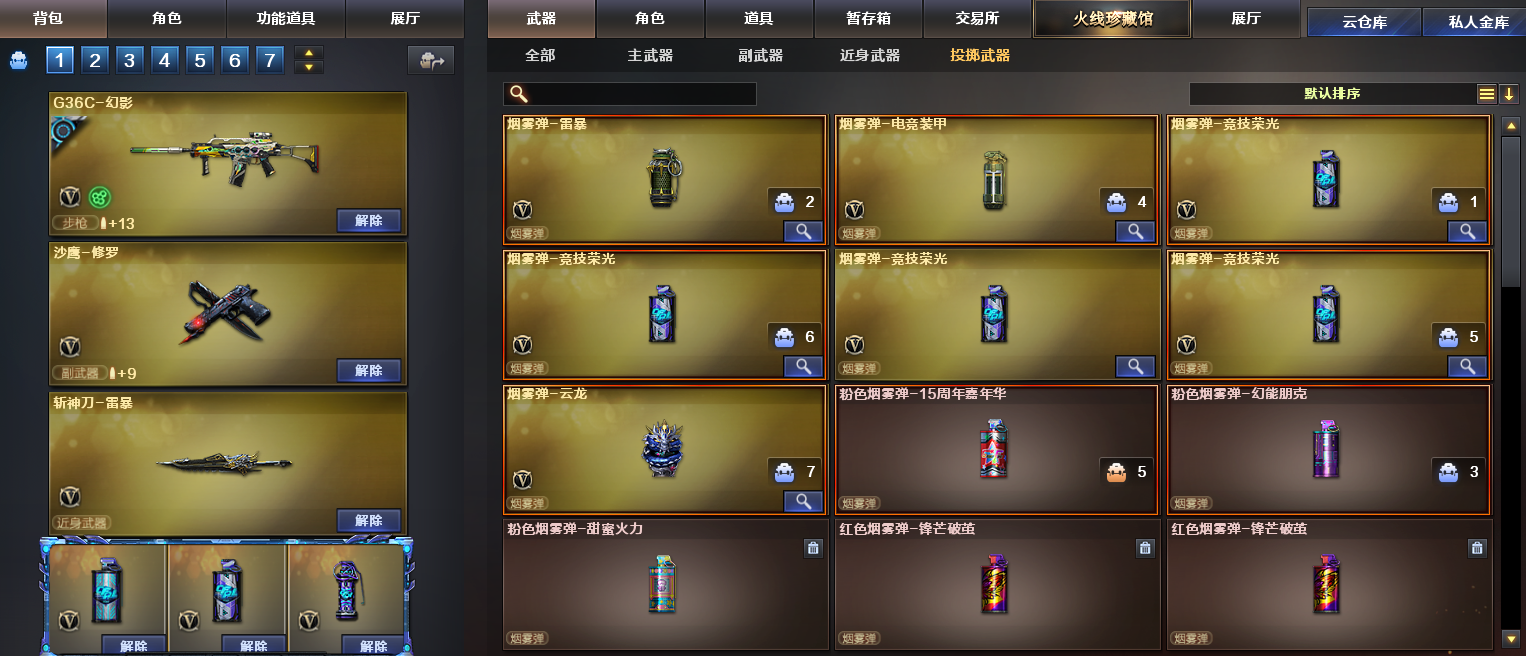Image resolution: width=1526 pixels, height=656 pixels.
Task: Click the magnifier on 烟雾弹-雷暴 card
Action: coord(803,231)
